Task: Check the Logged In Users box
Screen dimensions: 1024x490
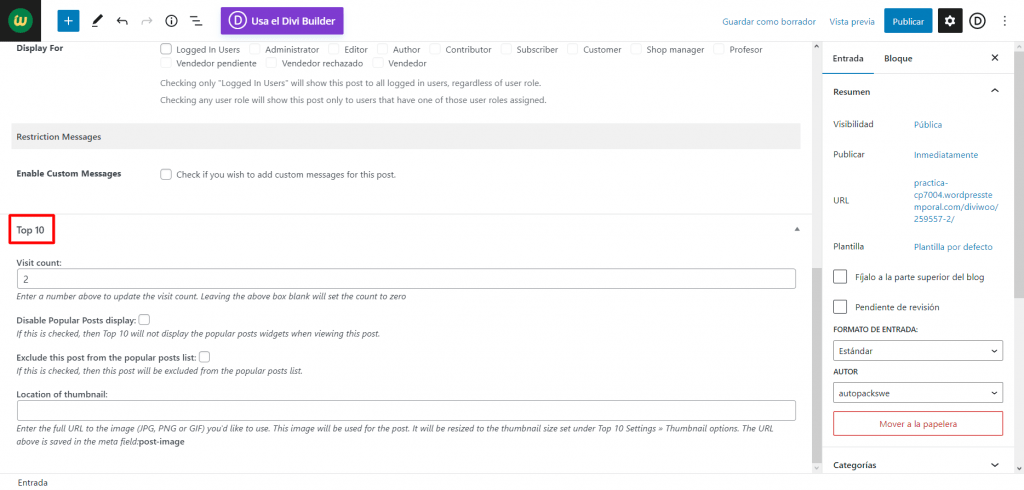Action: click(x=166, y=49)
